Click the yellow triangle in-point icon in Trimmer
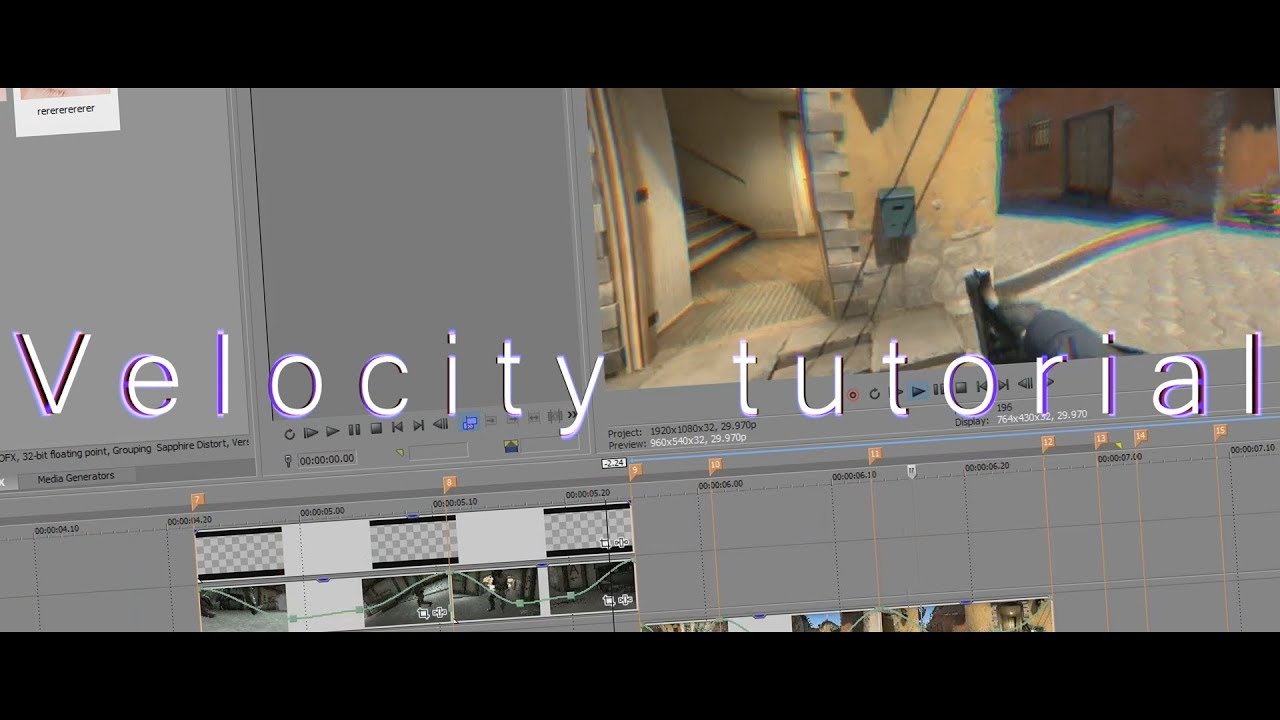 400,453
